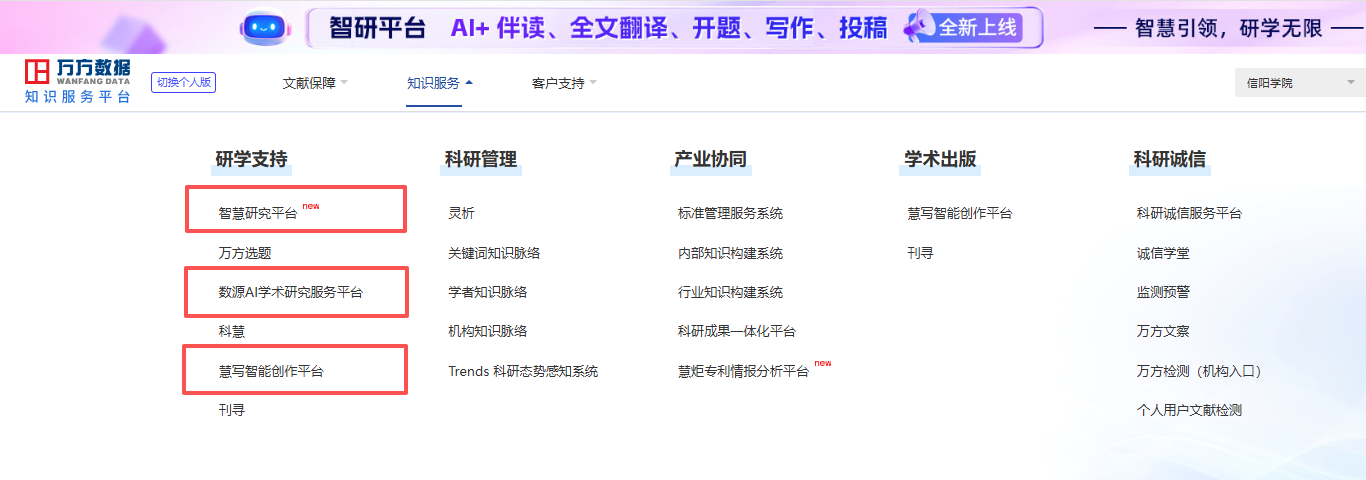The height and width of the screenshot is (480, 1366).
Task: Select 万方检测（机构入口）
Action: point(1200,371)
